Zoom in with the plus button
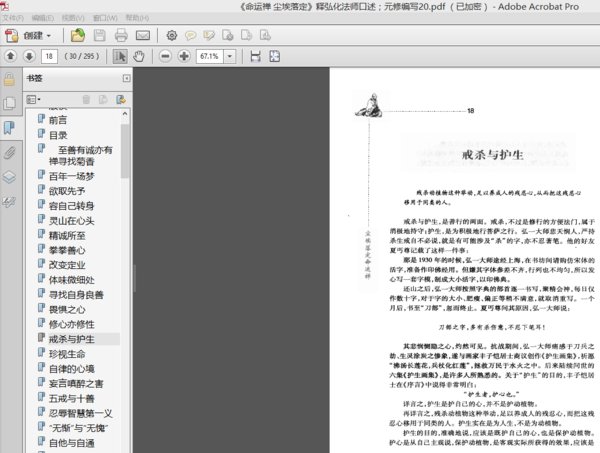Viewport: 600px width, 453px height. click(184, 56)
